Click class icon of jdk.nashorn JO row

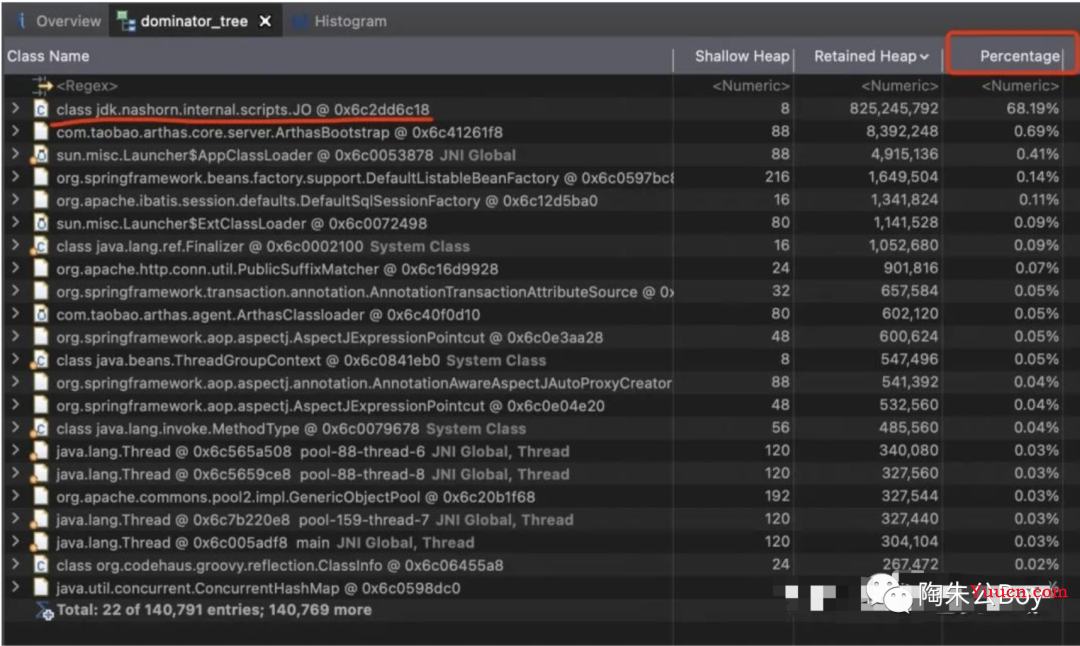tap(41, 110)
